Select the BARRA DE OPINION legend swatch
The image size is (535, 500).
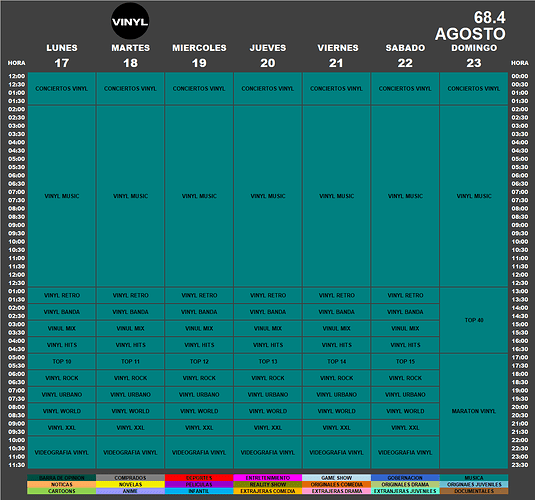pyautogui.click(x=62, y=478)
